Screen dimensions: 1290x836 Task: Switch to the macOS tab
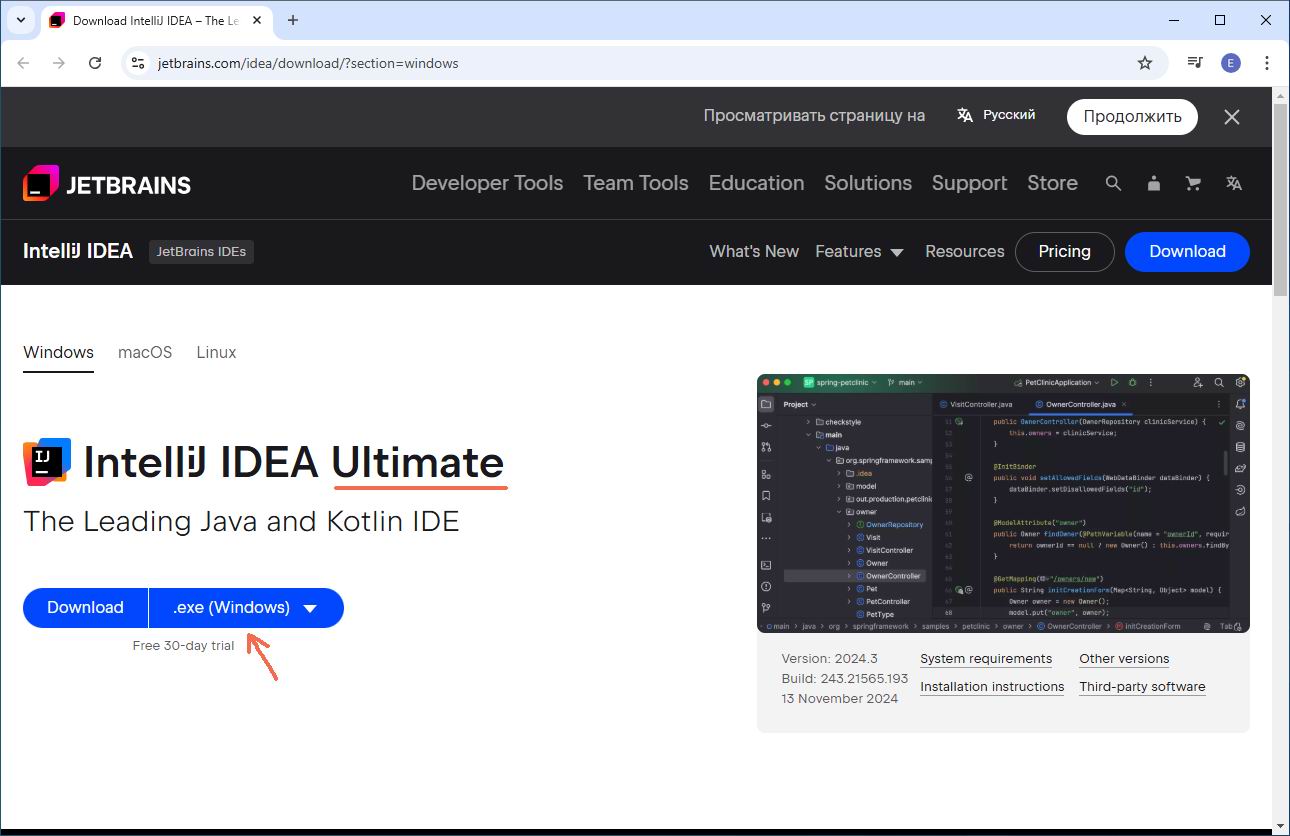[145, 352]
